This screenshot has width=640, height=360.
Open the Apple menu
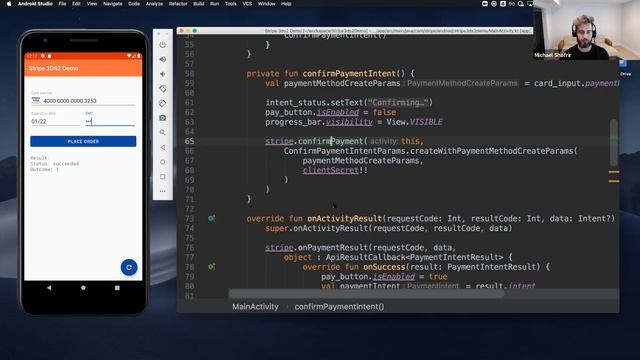[9, 4]
